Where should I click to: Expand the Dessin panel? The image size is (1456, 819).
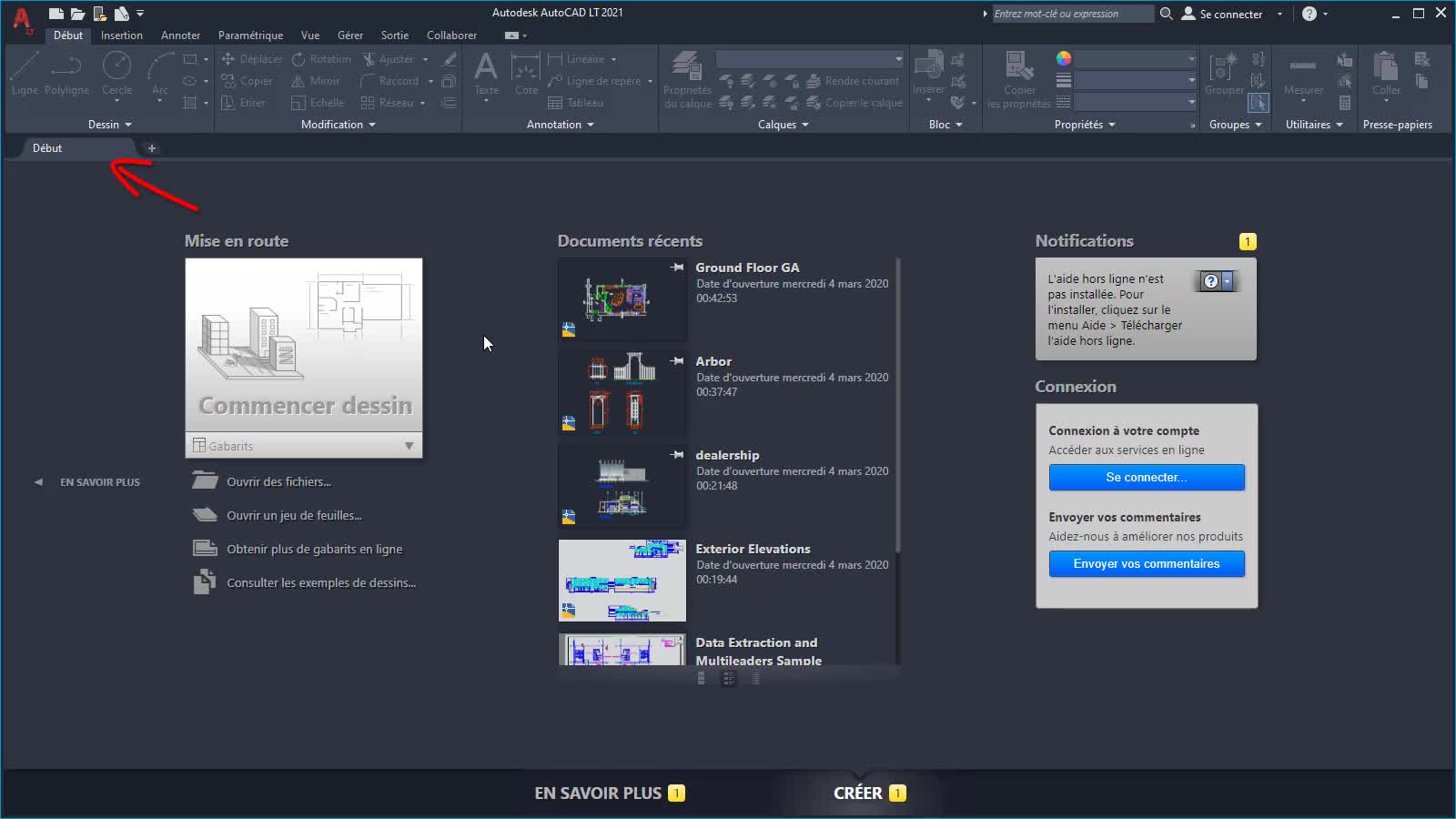point(110,125)
